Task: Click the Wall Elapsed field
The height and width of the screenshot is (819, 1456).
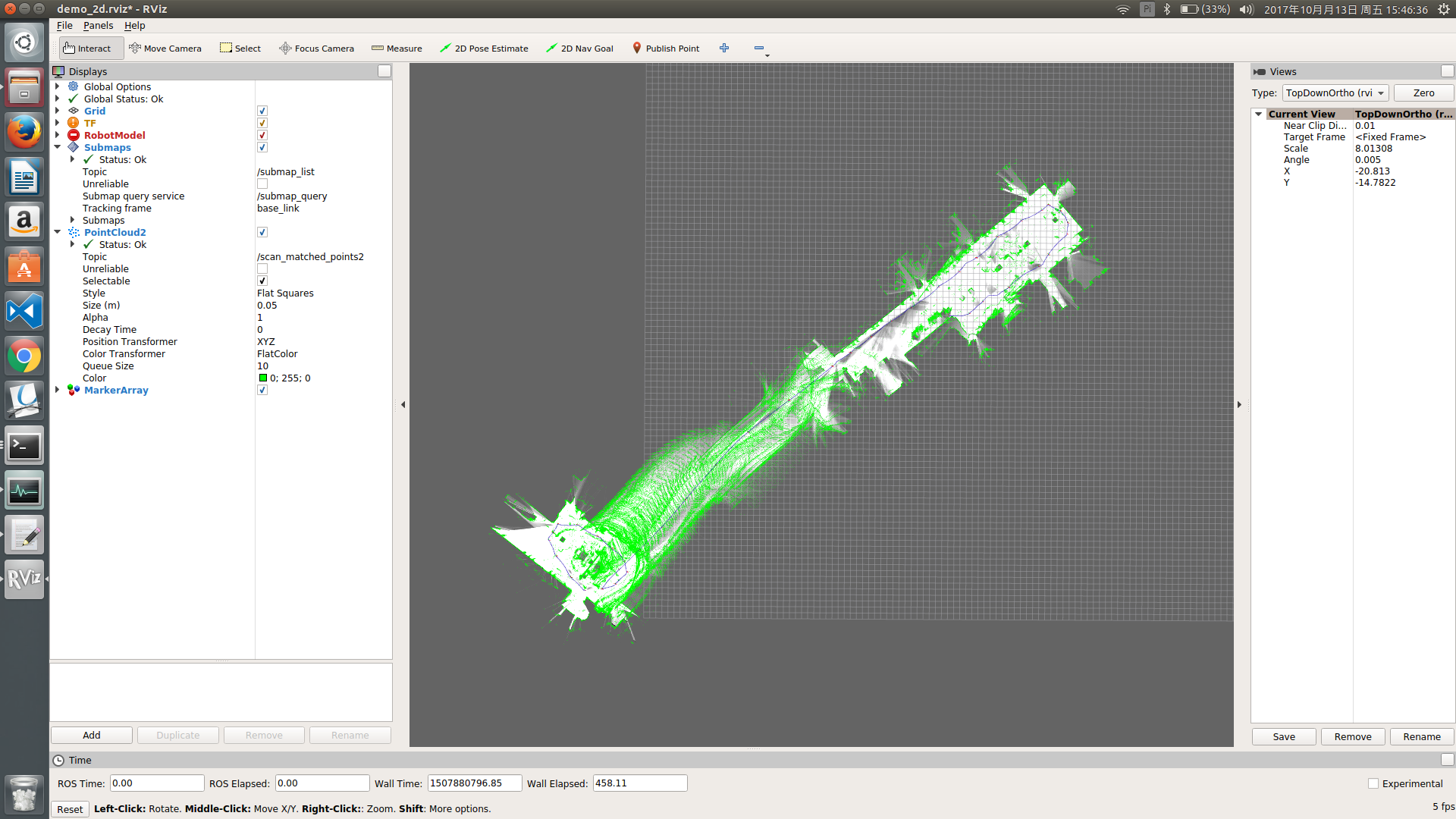Action: coord(640,783)
